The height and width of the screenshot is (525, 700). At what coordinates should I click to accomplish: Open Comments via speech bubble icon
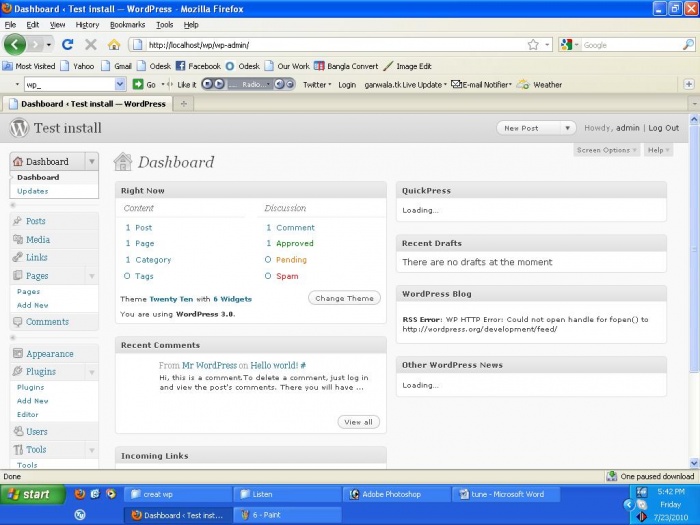point(17,321)
